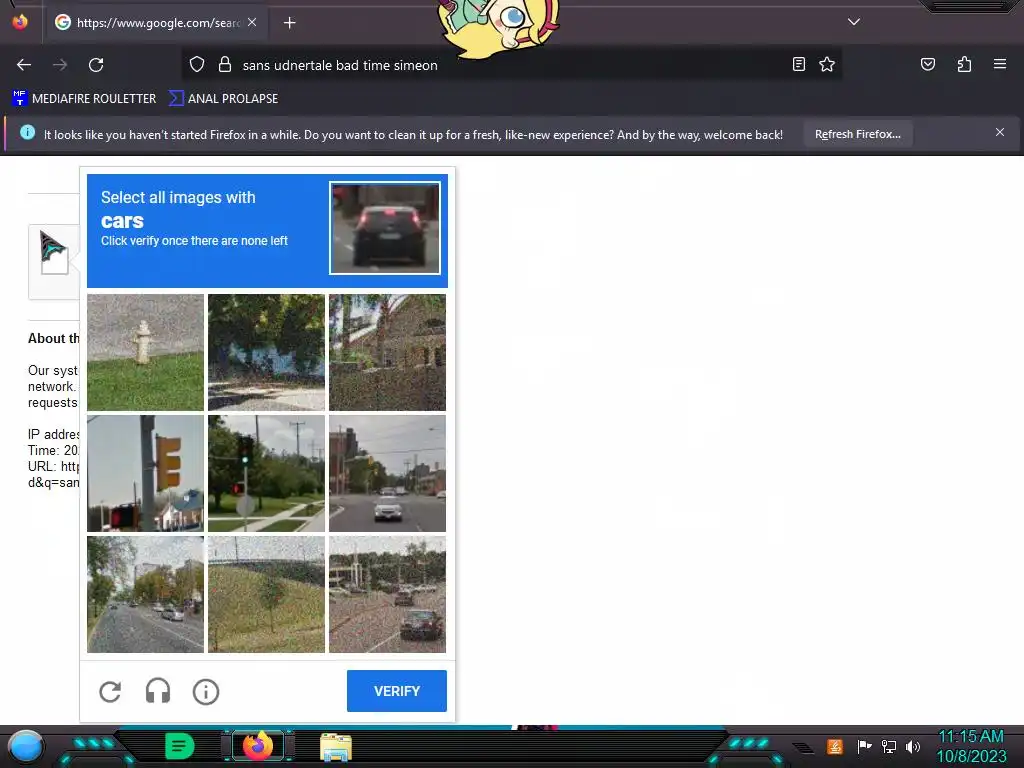Select the fire hydrant captcha tile
The image size is (1024, 768).
coord(146,352)
